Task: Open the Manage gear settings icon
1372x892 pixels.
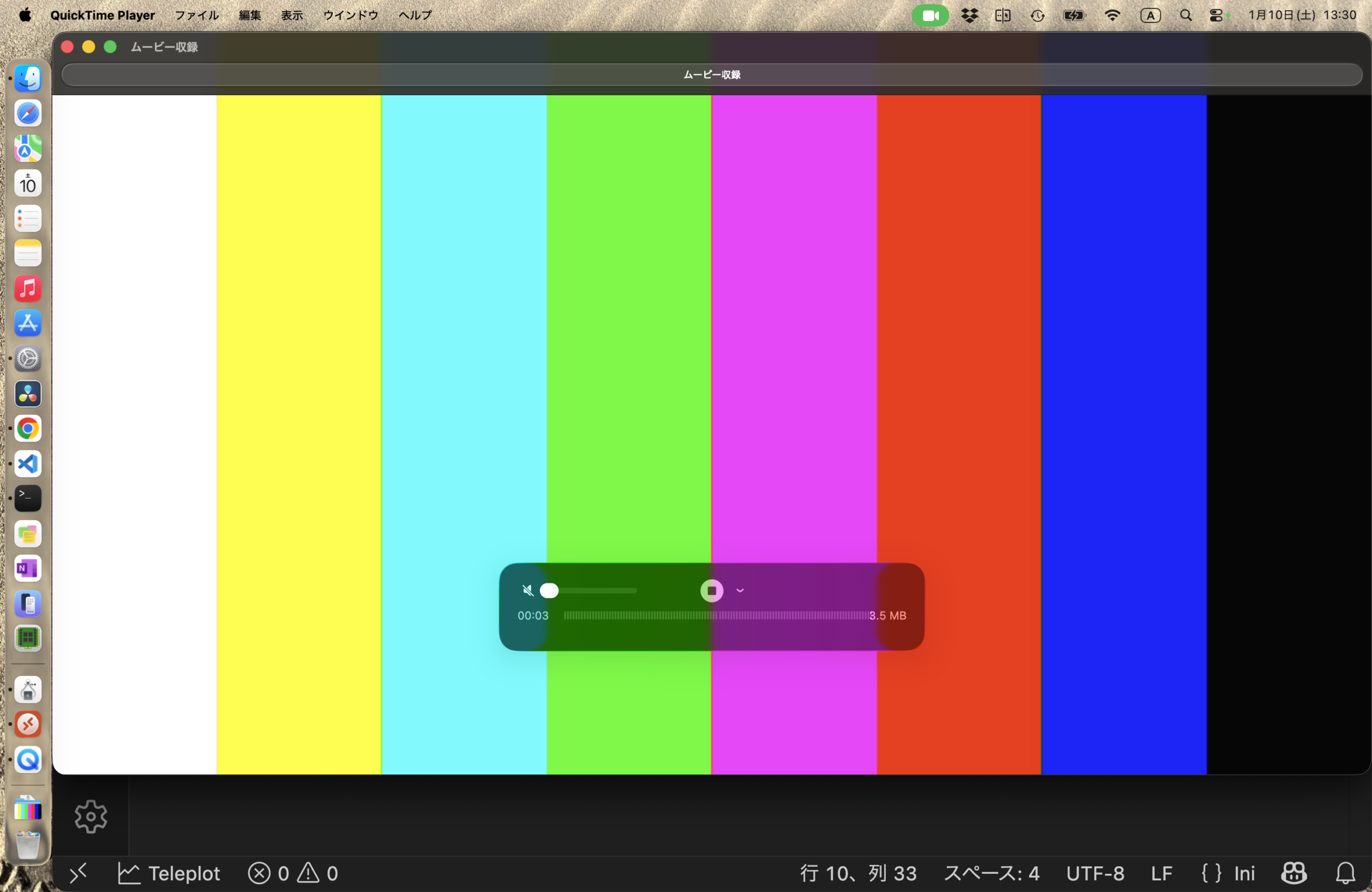Action: pos(91,816)
